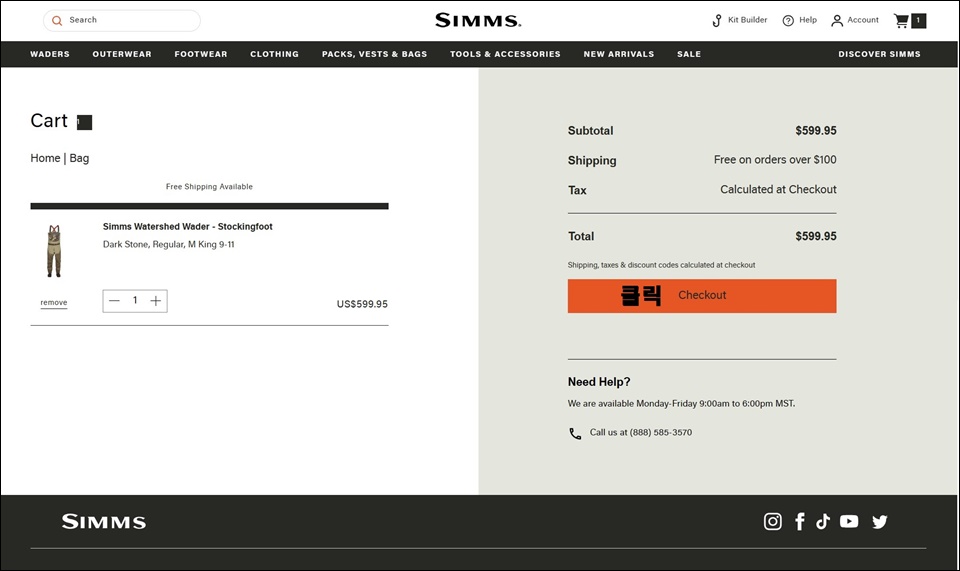Click the Account text link

click(x=863, y=20)
